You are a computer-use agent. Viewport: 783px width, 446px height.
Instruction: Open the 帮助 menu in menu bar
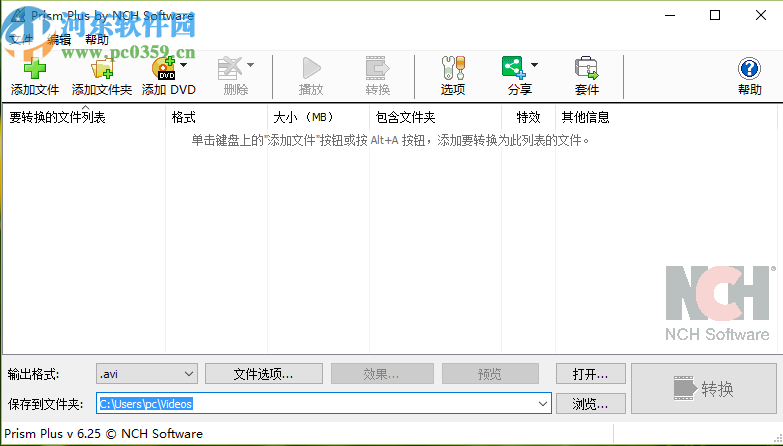pos(97,39)
